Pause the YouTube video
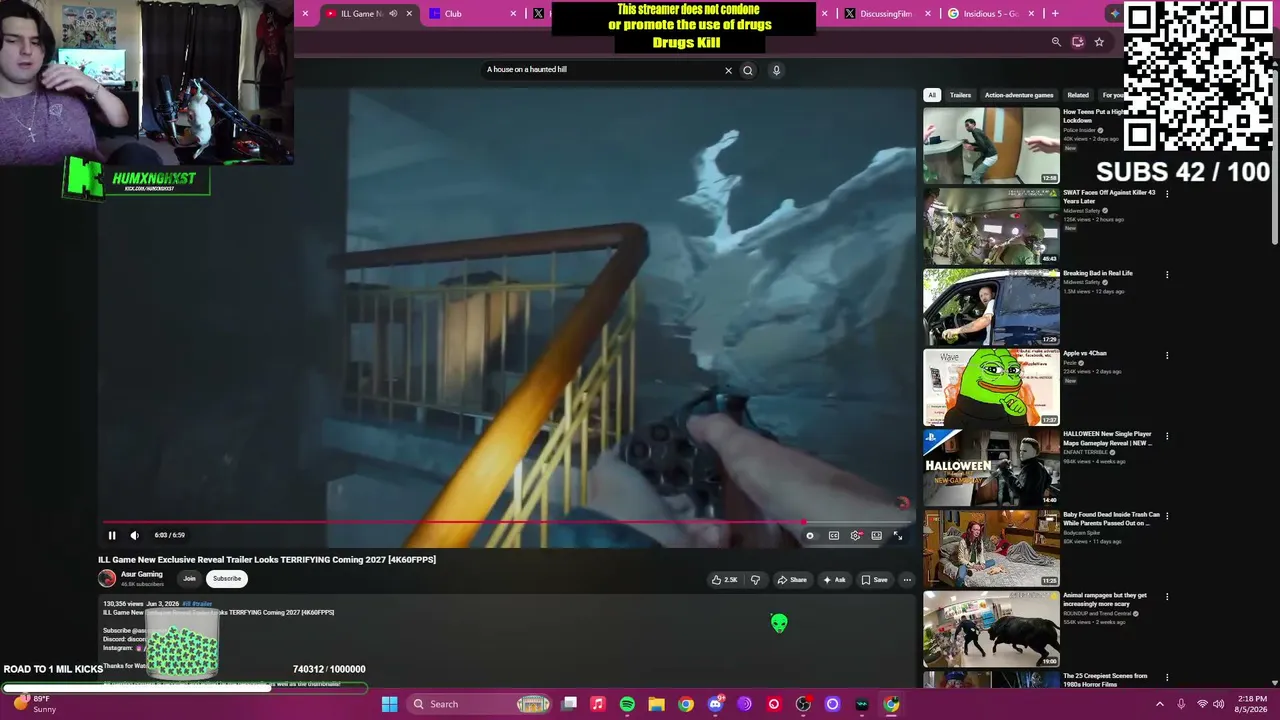The height and width of the screenshot is (720, 1280). pyautogui.click(x=112, y=535)
